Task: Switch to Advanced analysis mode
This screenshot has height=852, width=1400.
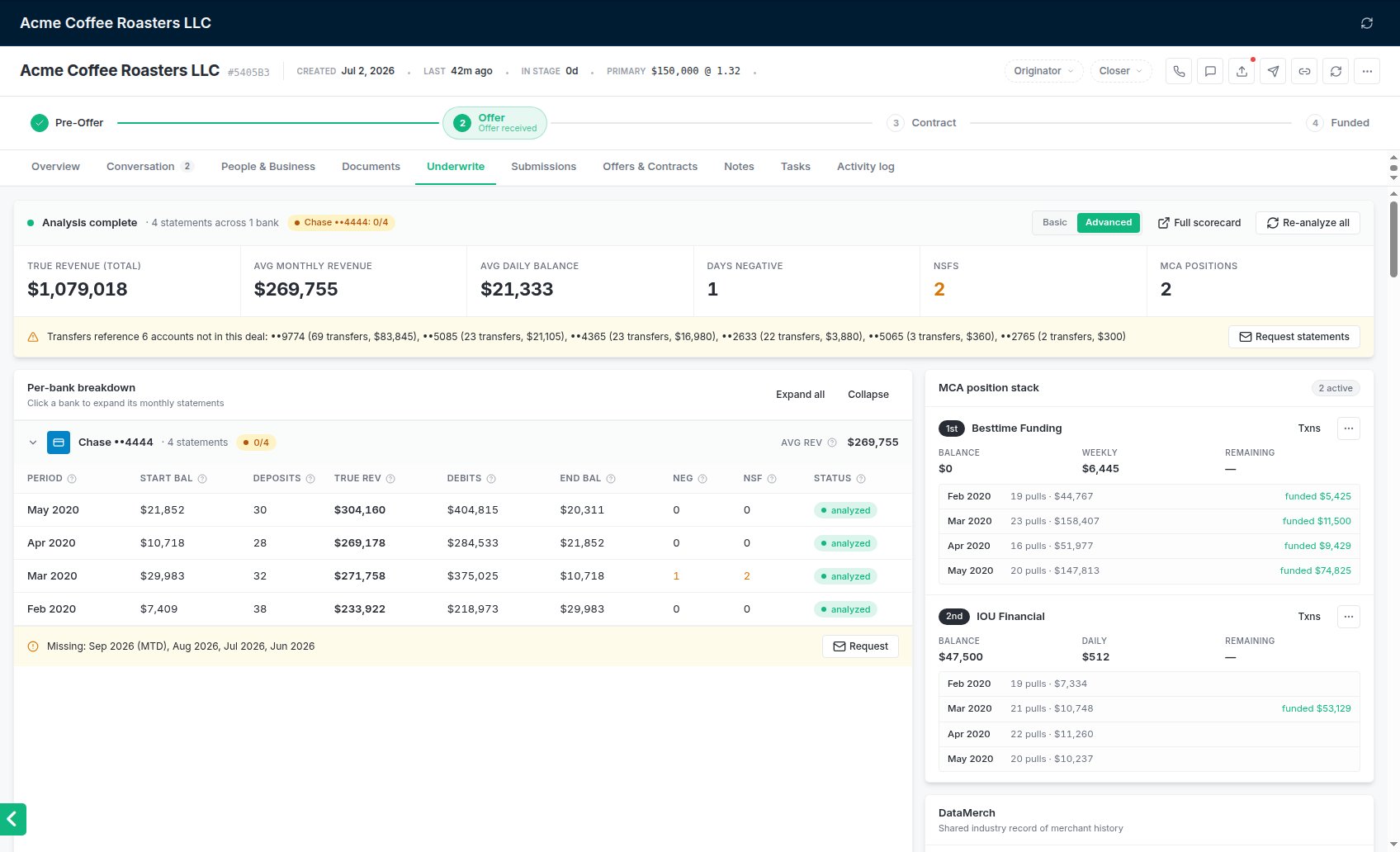Action: (x=1109, y=223)
